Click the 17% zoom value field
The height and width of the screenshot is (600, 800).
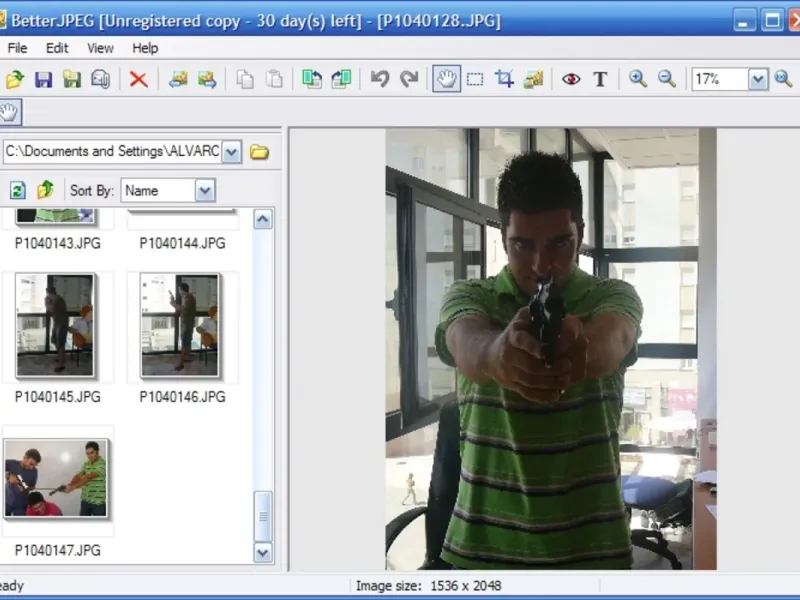[x=720, y=79]
